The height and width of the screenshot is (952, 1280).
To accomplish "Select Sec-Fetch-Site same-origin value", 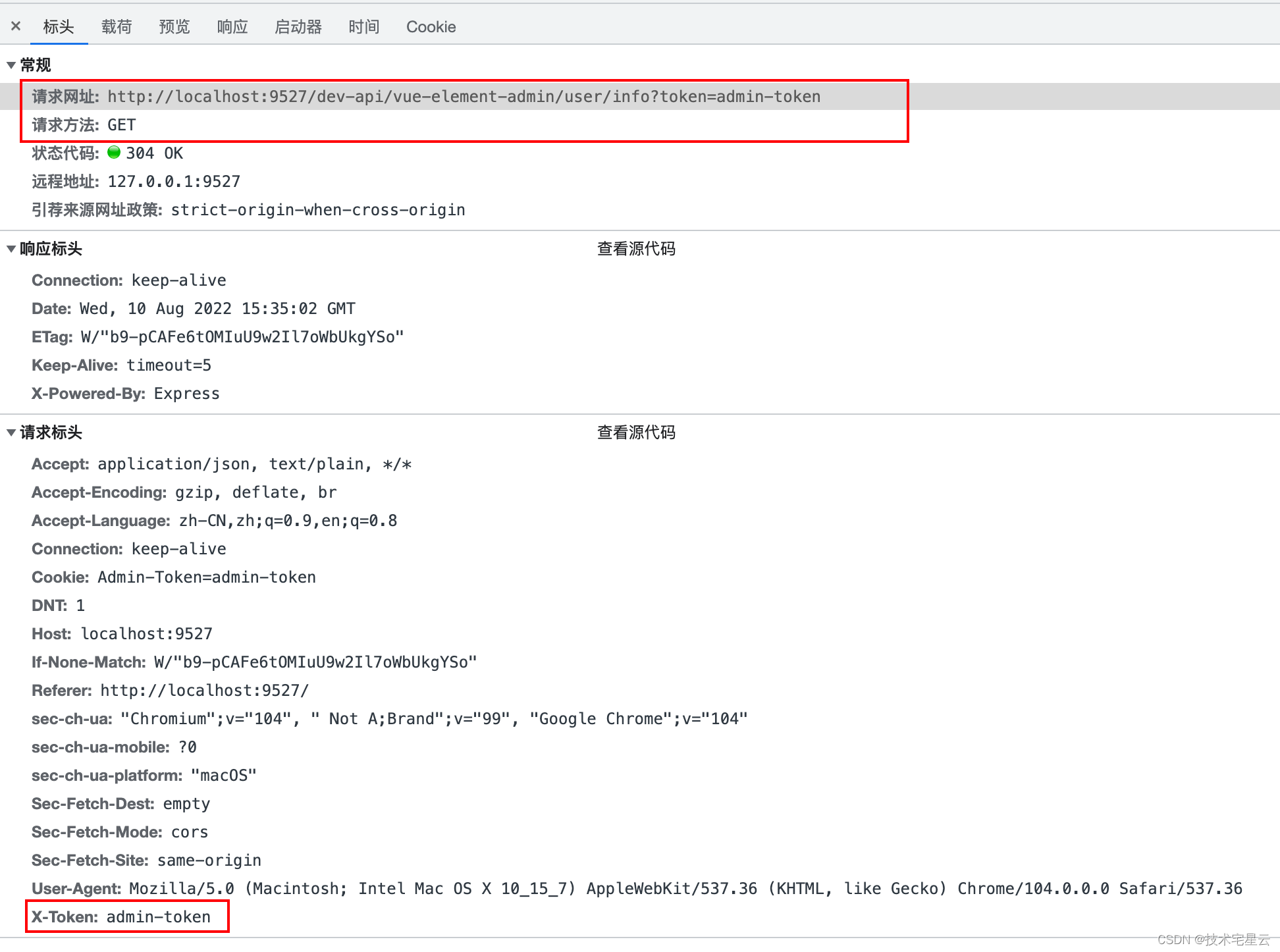I will 209,860.
